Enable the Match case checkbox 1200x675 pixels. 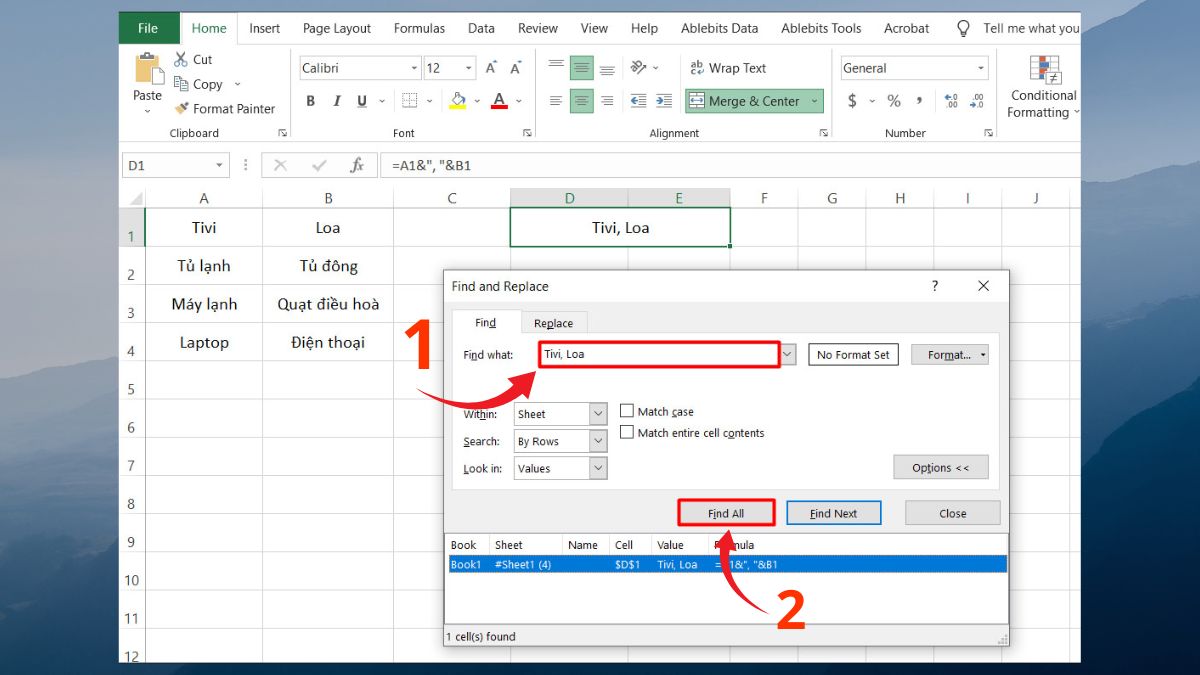click(627, 411)
